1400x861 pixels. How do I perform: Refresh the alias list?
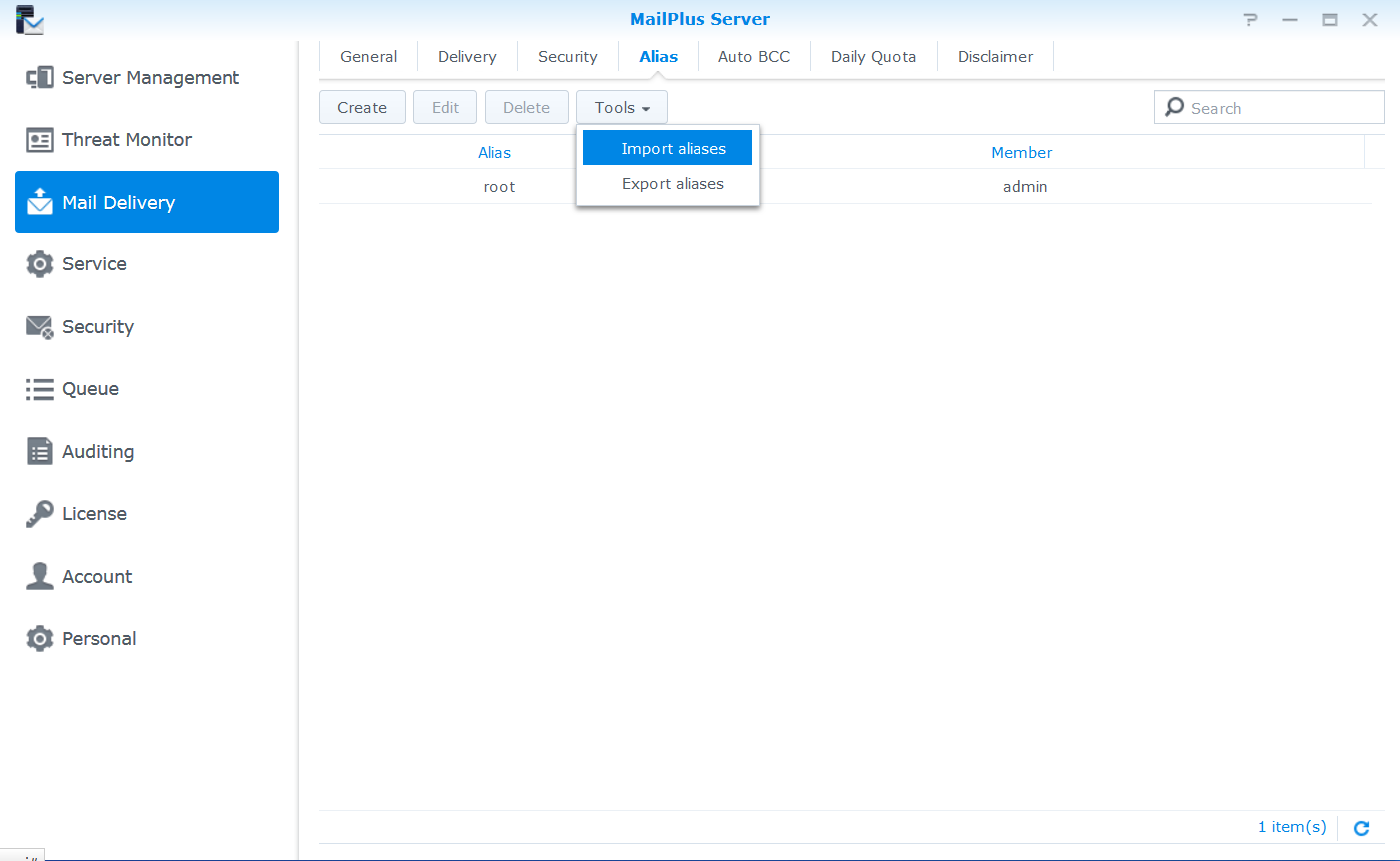(x=1361, y=827)
